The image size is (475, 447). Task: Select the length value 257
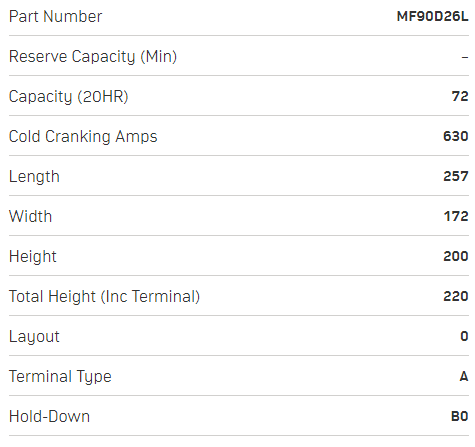click(456, 176)
